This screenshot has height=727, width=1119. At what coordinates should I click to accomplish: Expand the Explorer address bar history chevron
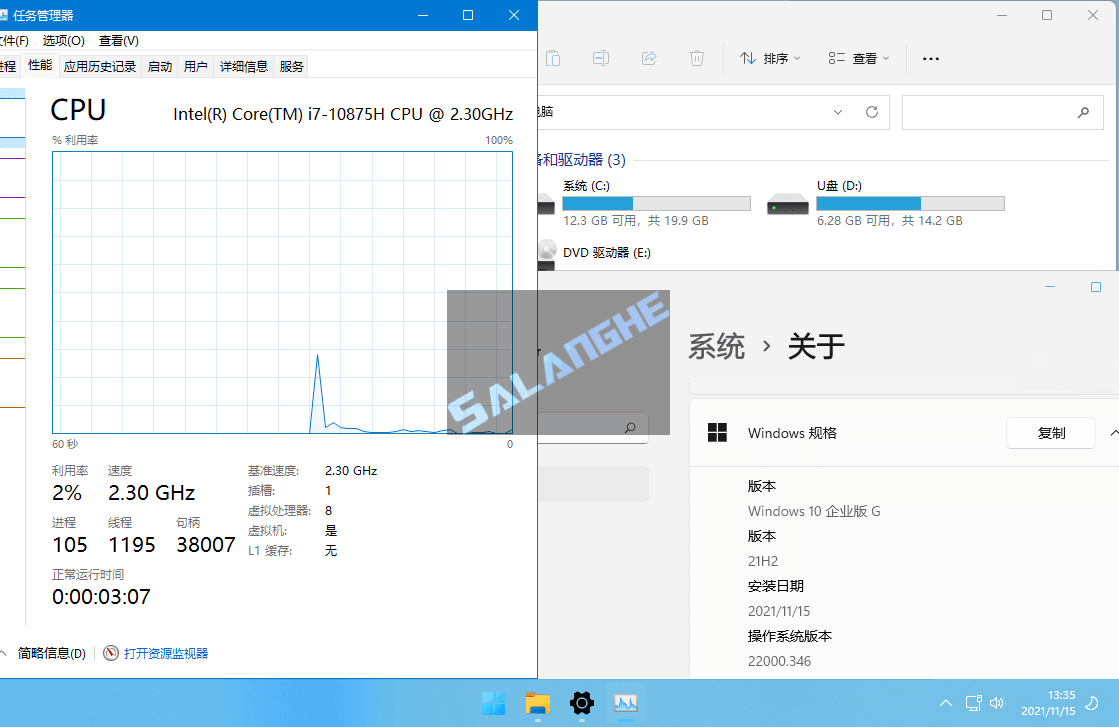pyautogui.click(x=838, y=112)
